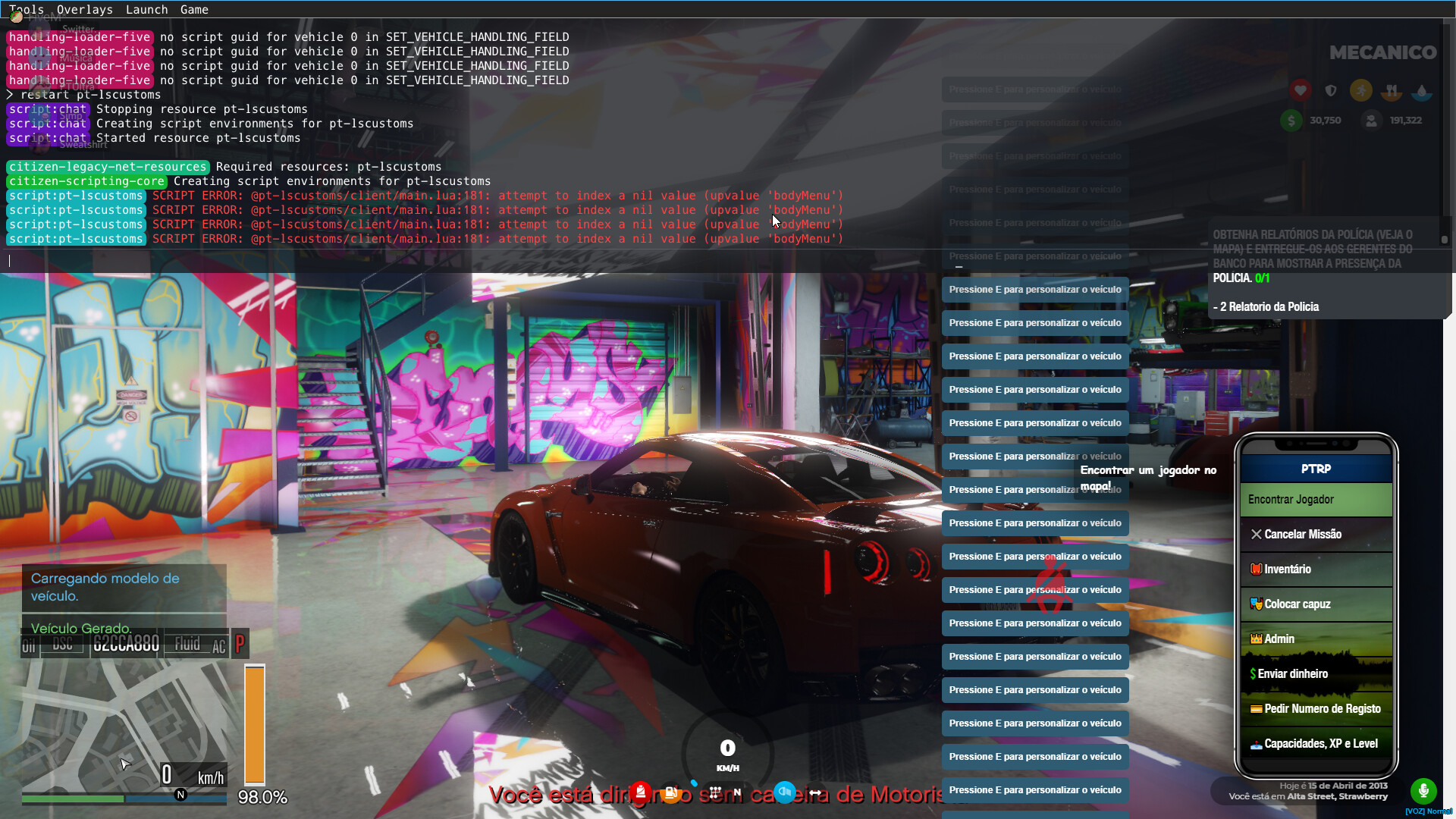
Task: Click the red P parking indicator
Action: click(x=240, y=644)
